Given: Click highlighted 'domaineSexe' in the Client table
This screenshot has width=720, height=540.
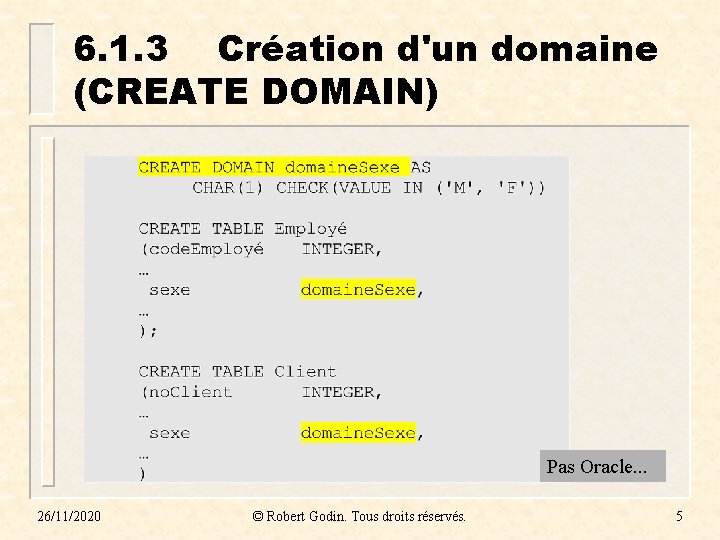Looking at the screenshot, I should tap(358, 433).
